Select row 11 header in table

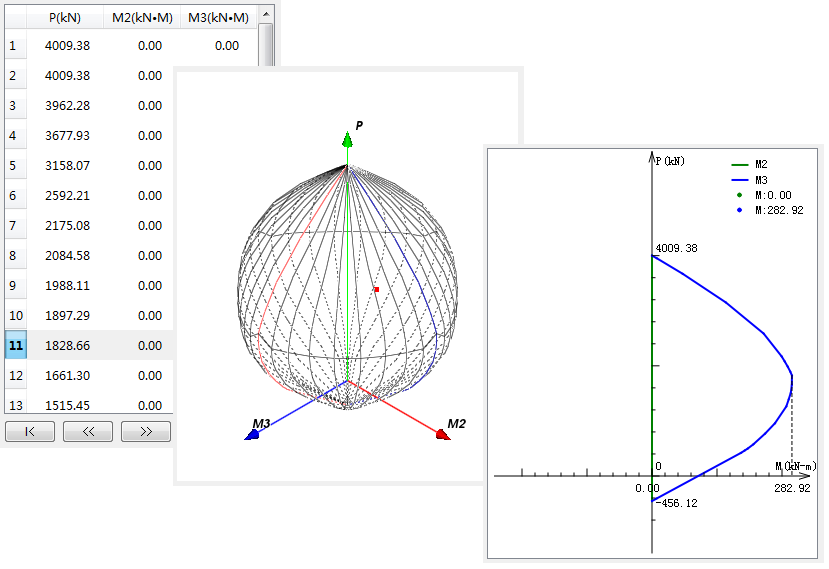click(x=16, y=346)
